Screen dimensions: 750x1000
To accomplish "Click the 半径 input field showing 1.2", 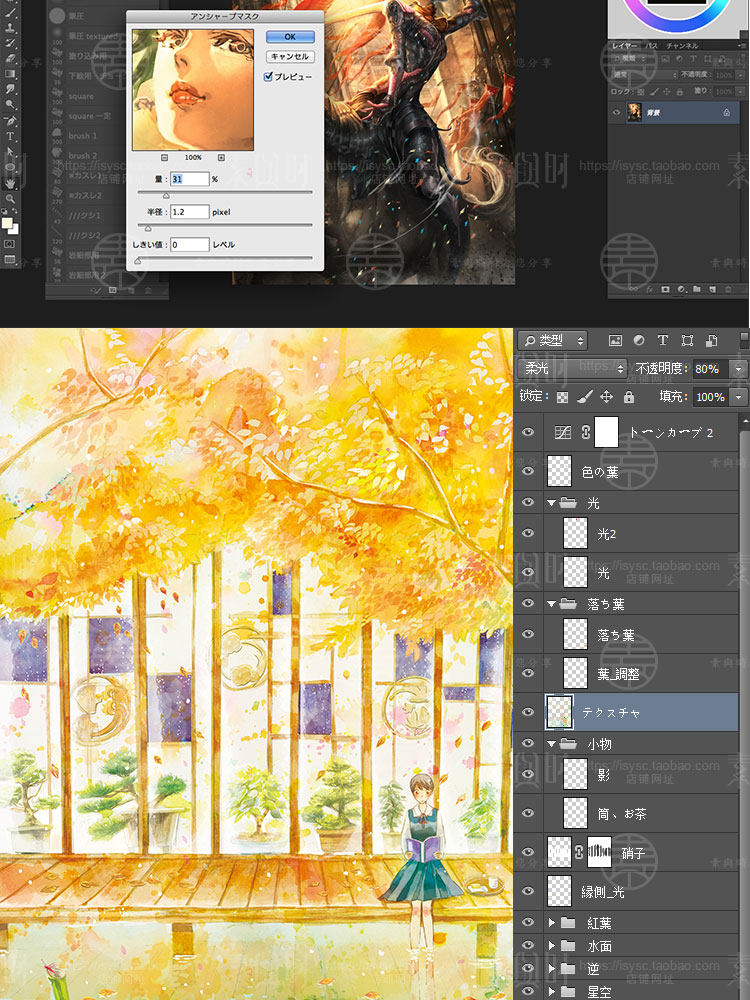I will (x=189, y=212).
